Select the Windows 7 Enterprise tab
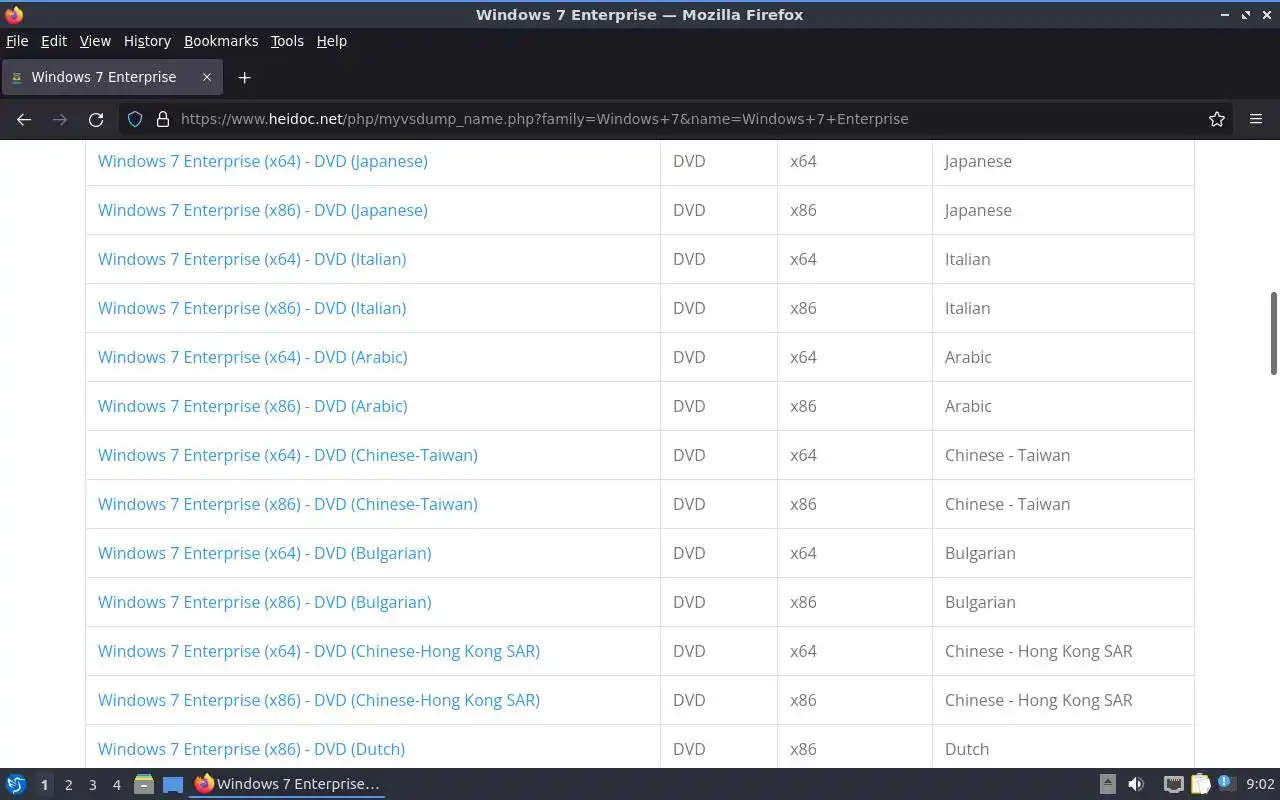Viewport: 1280px width, 800px height. (x=110, y=77)
